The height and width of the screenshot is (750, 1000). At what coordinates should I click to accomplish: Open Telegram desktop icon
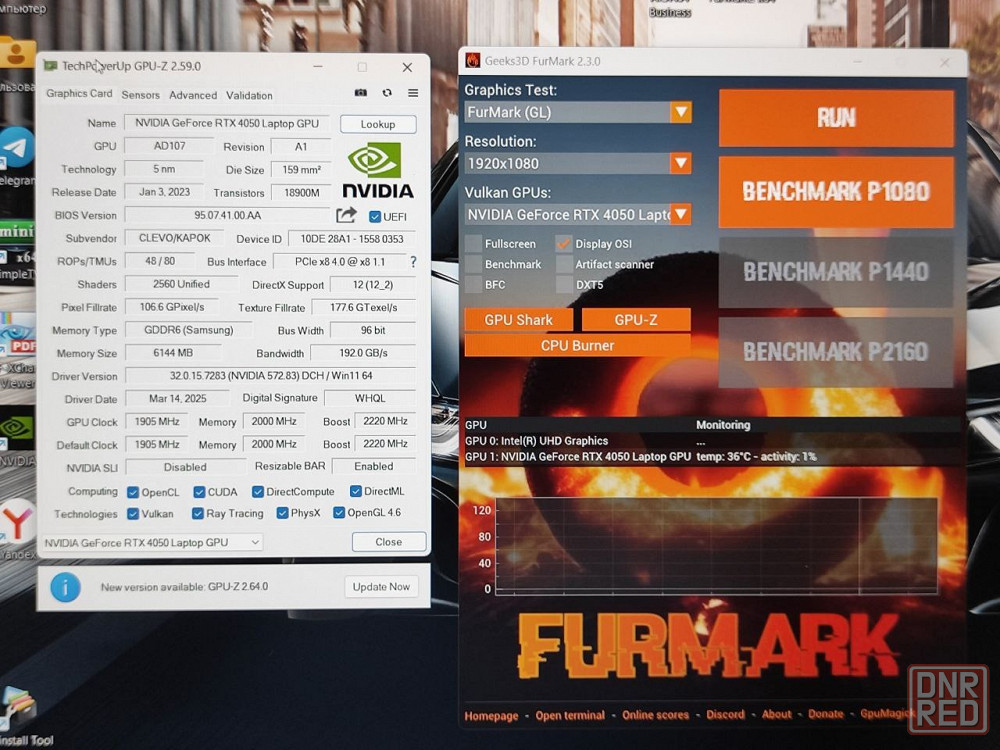[17, 148]
